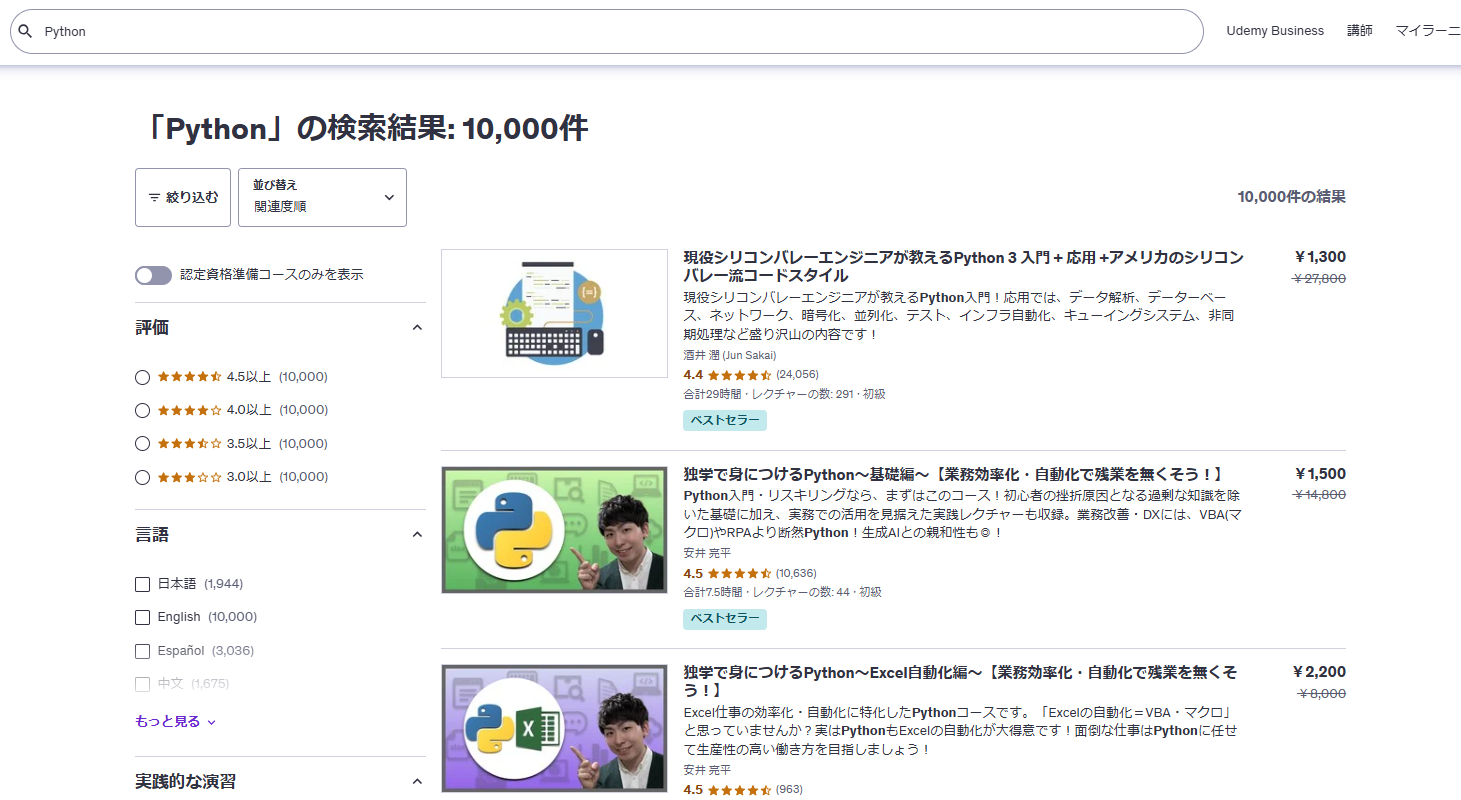Click the 酒井 潤 (Jun Sakai) instructor name
Image resolution: width=1461 pixels, height=800 pixels.
pos(729,355)
